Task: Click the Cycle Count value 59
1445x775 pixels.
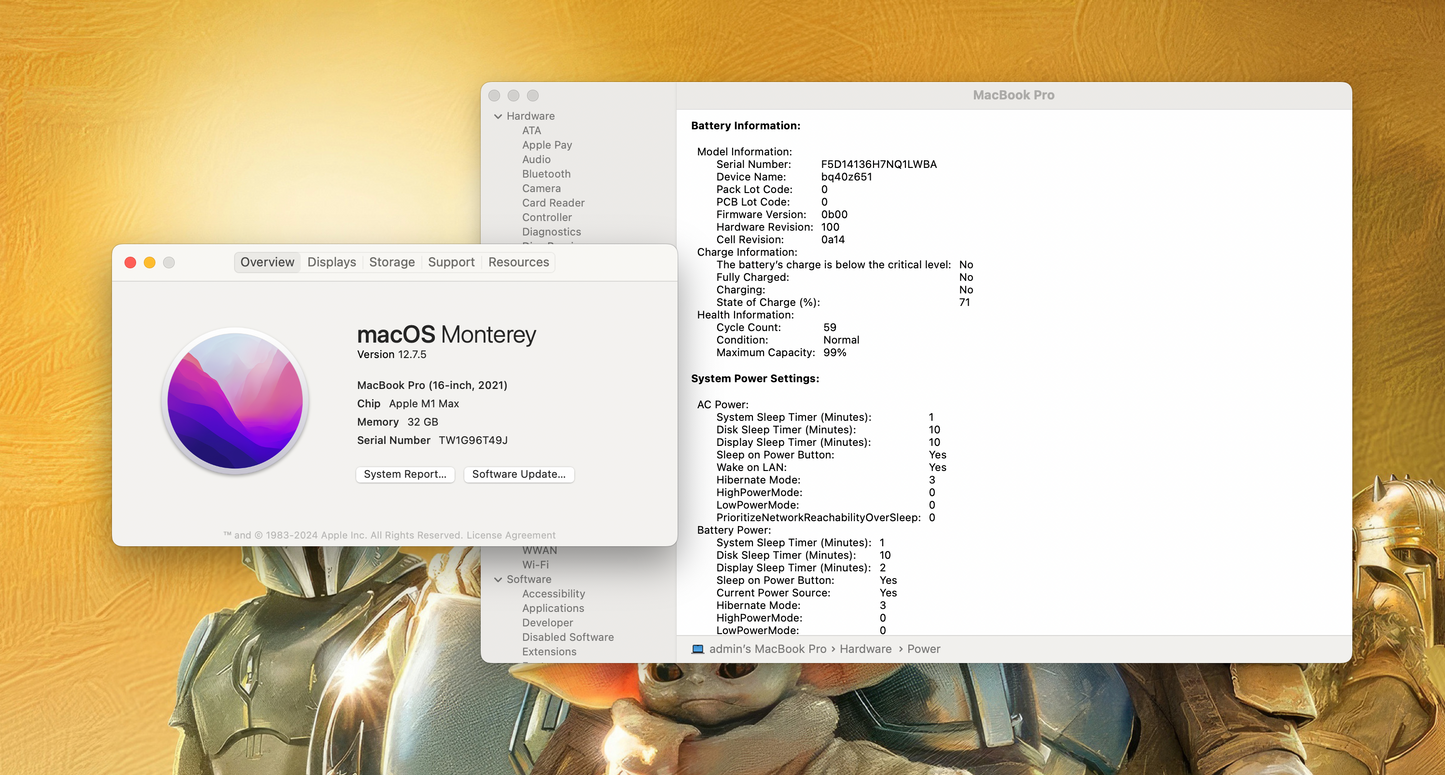Action: 830,327
